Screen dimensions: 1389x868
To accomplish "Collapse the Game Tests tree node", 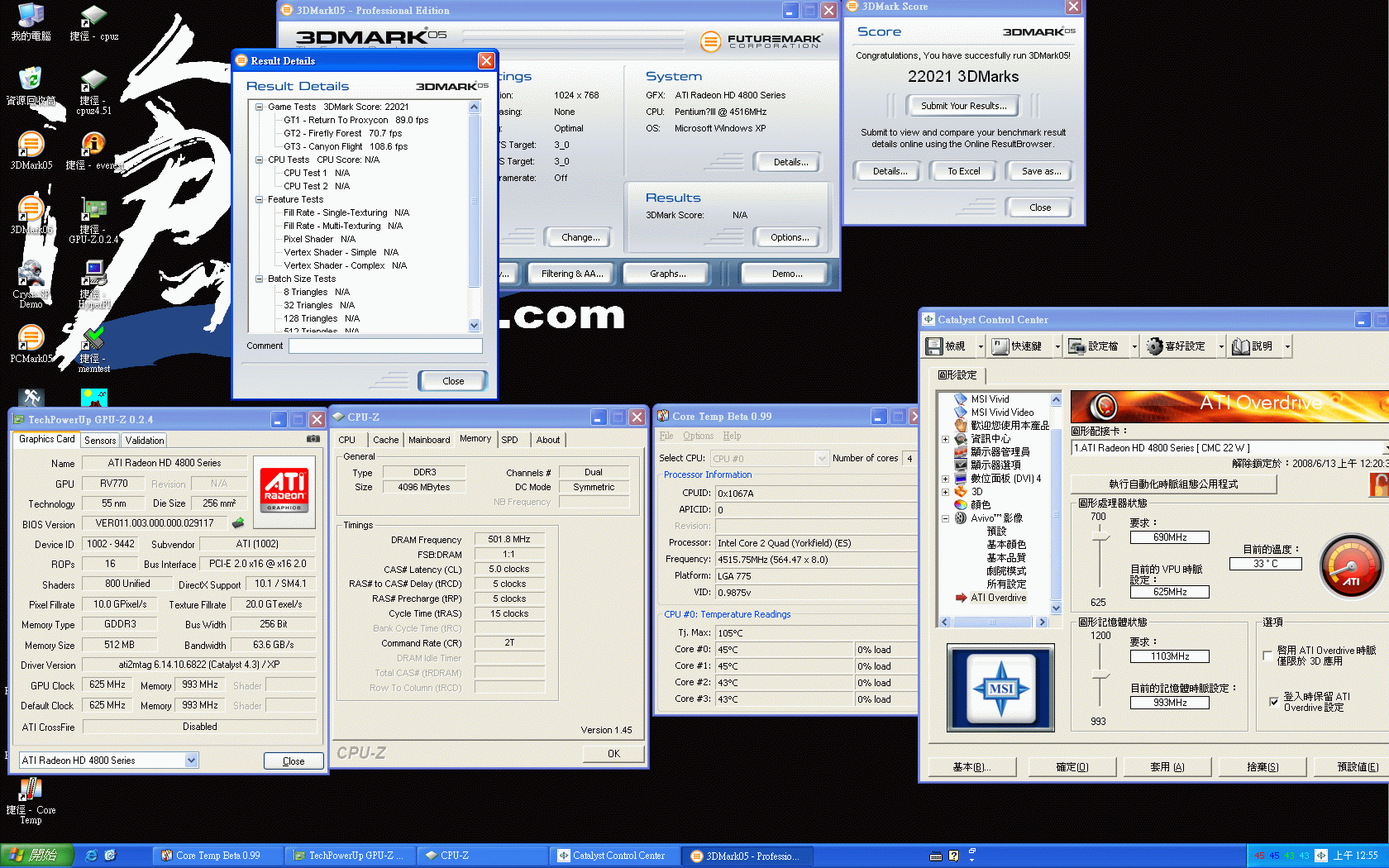I will [260, 107].
